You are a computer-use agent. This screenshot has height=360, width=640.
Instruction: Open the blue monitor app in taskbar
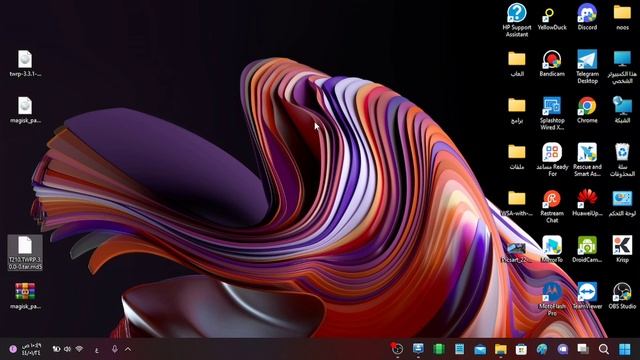click(x=418, y=349)
